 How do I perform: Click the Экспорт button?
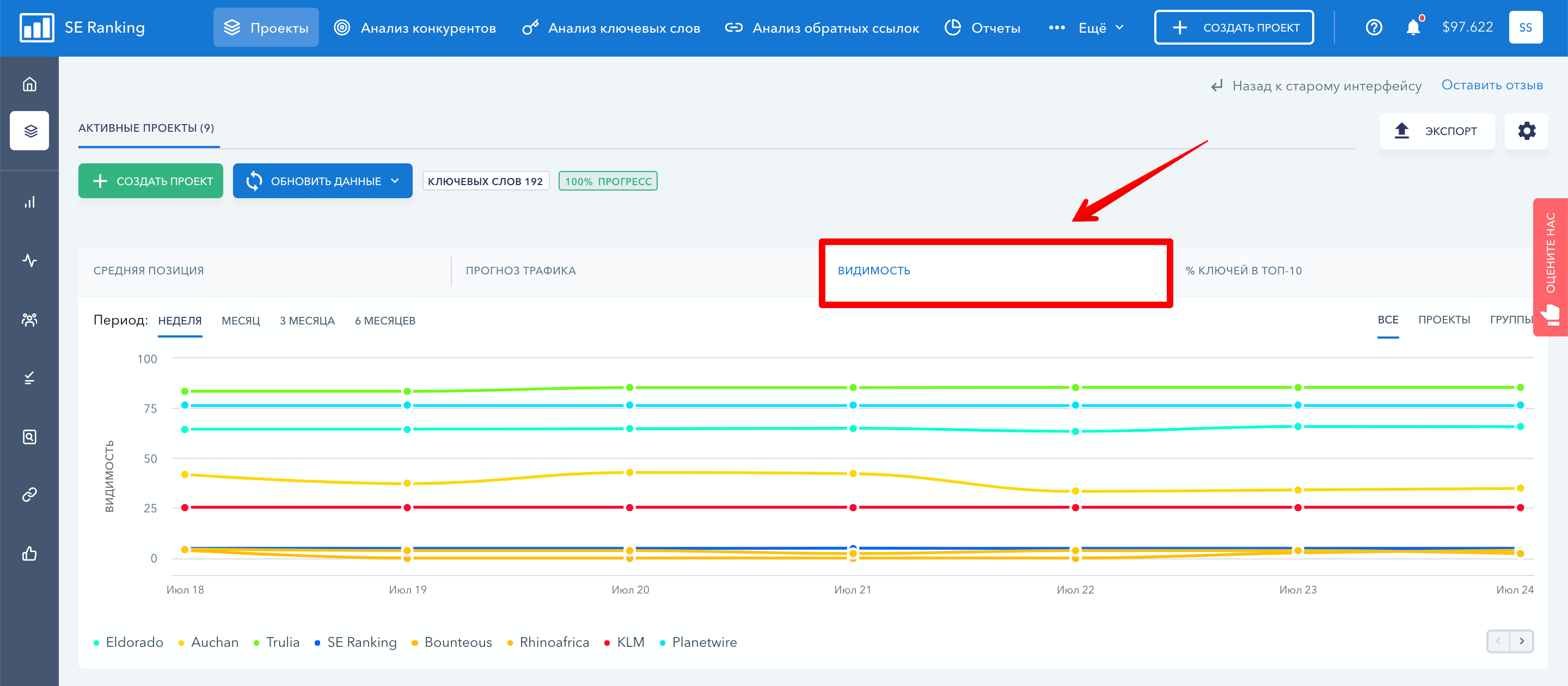pyautogui.click(x=1437, y=131)
